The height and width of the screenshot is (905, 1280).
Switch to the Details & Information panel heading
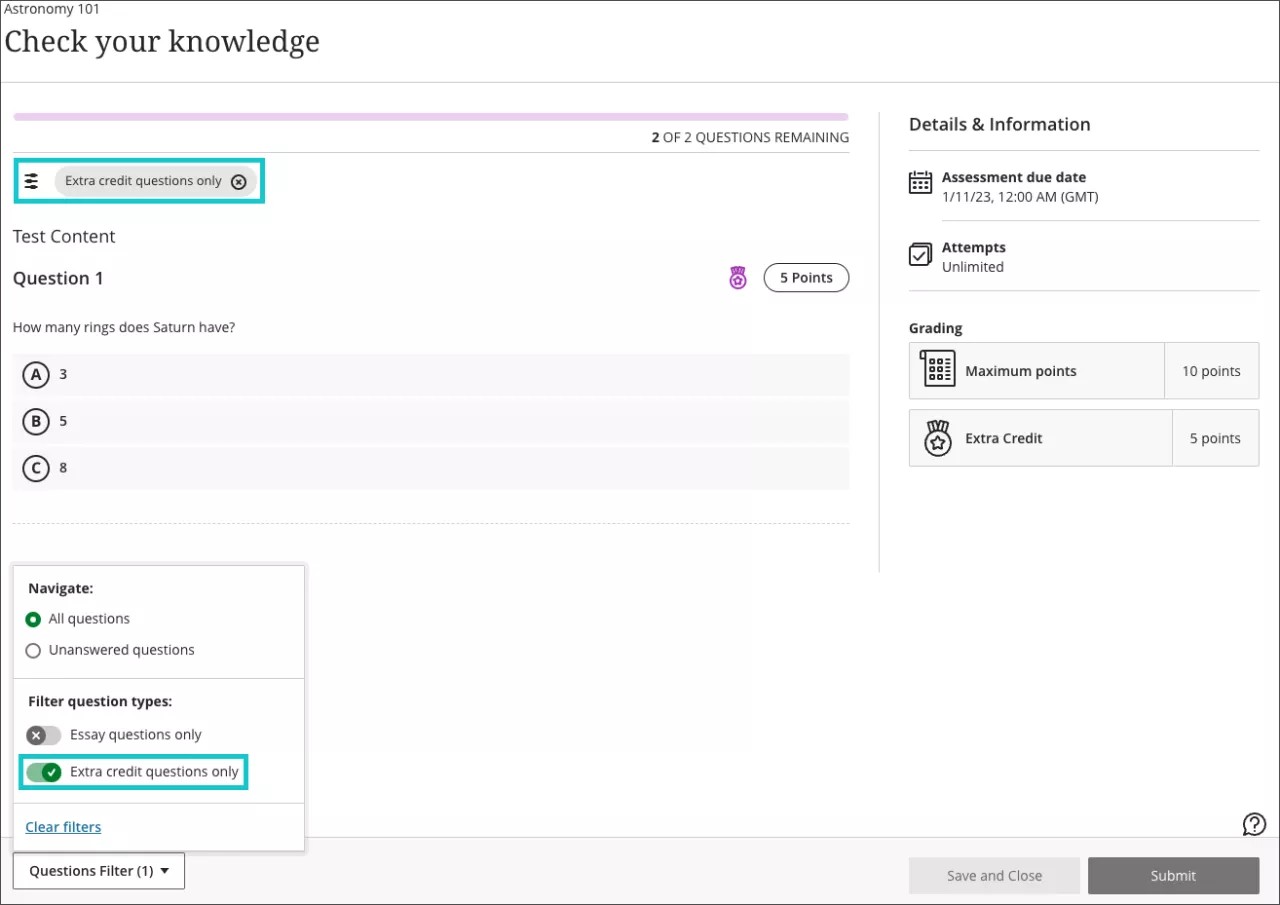click(x=999, y=124)
